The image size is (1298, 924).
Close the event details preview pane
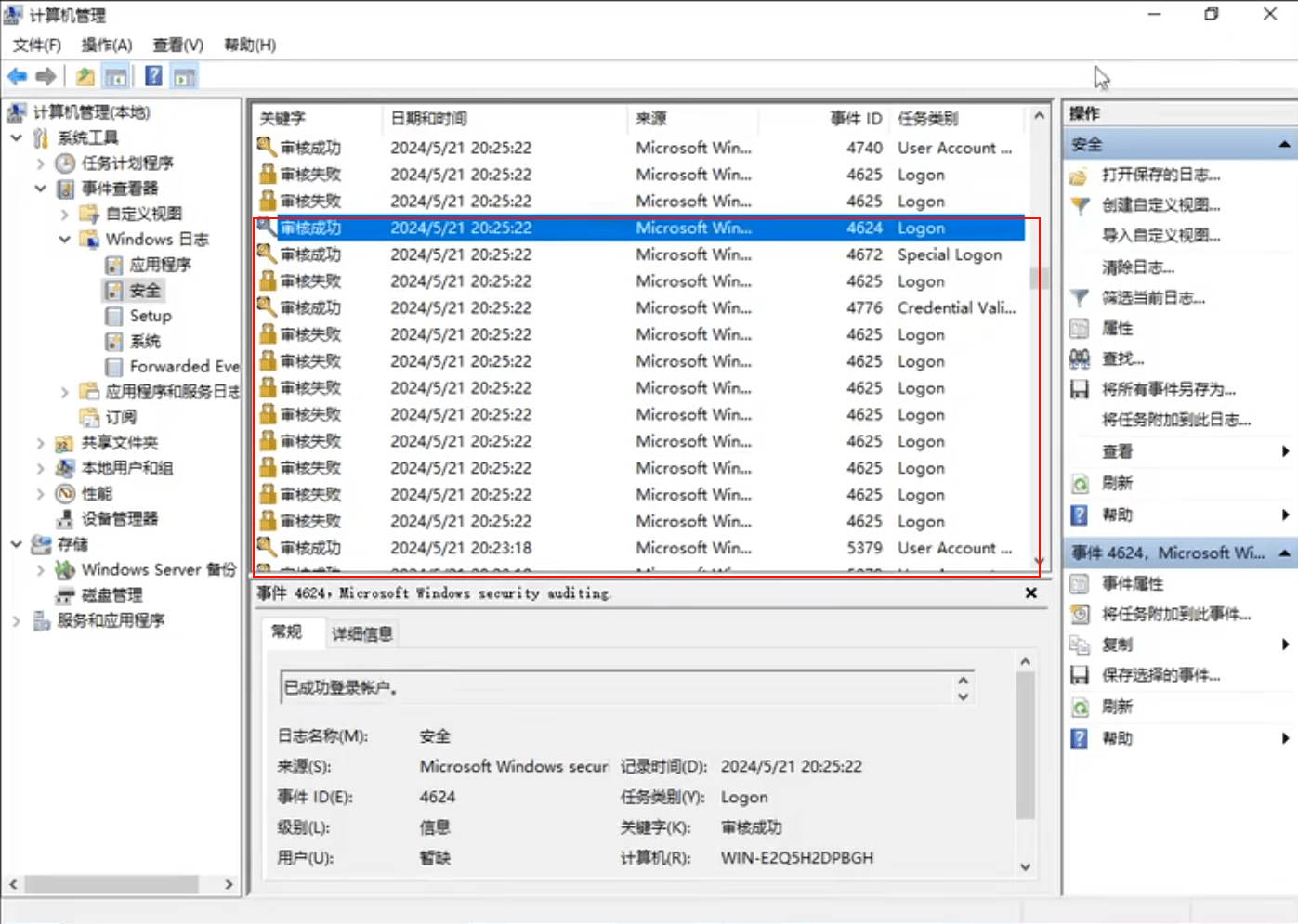point(1030,592)
